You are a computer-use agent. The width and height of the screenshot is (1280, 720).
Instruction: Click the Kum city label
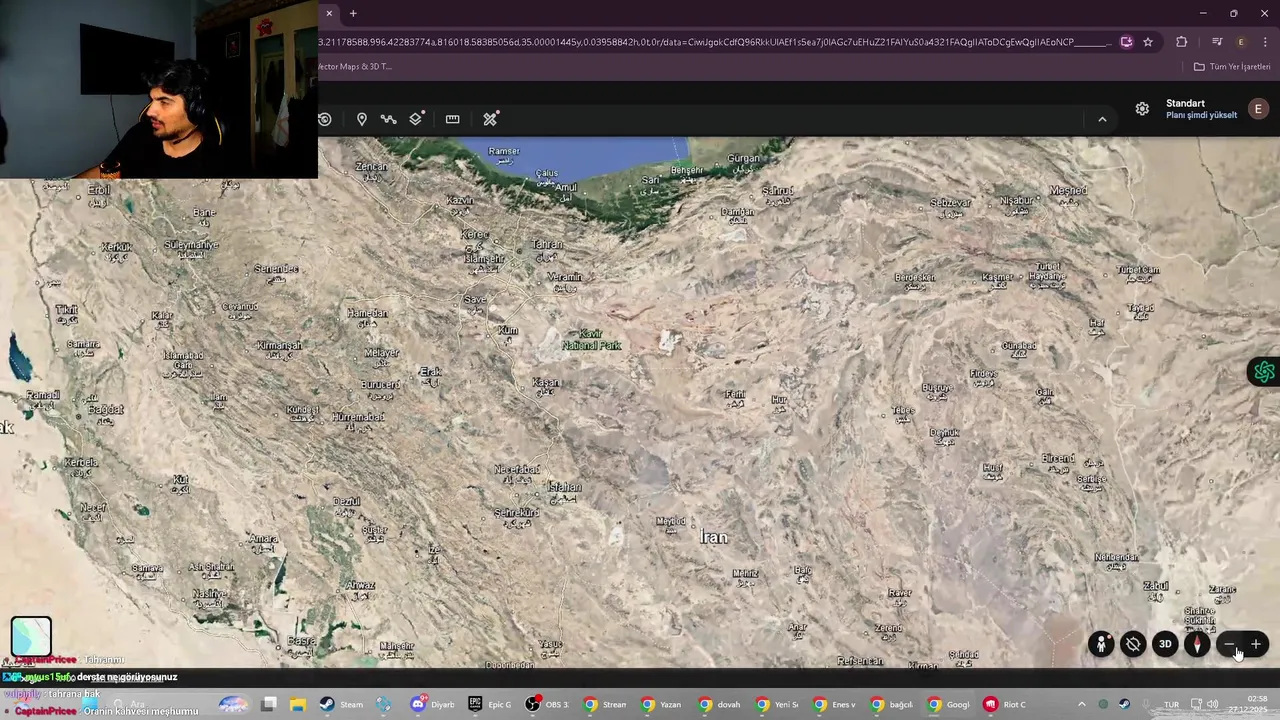tap(509, 331)
